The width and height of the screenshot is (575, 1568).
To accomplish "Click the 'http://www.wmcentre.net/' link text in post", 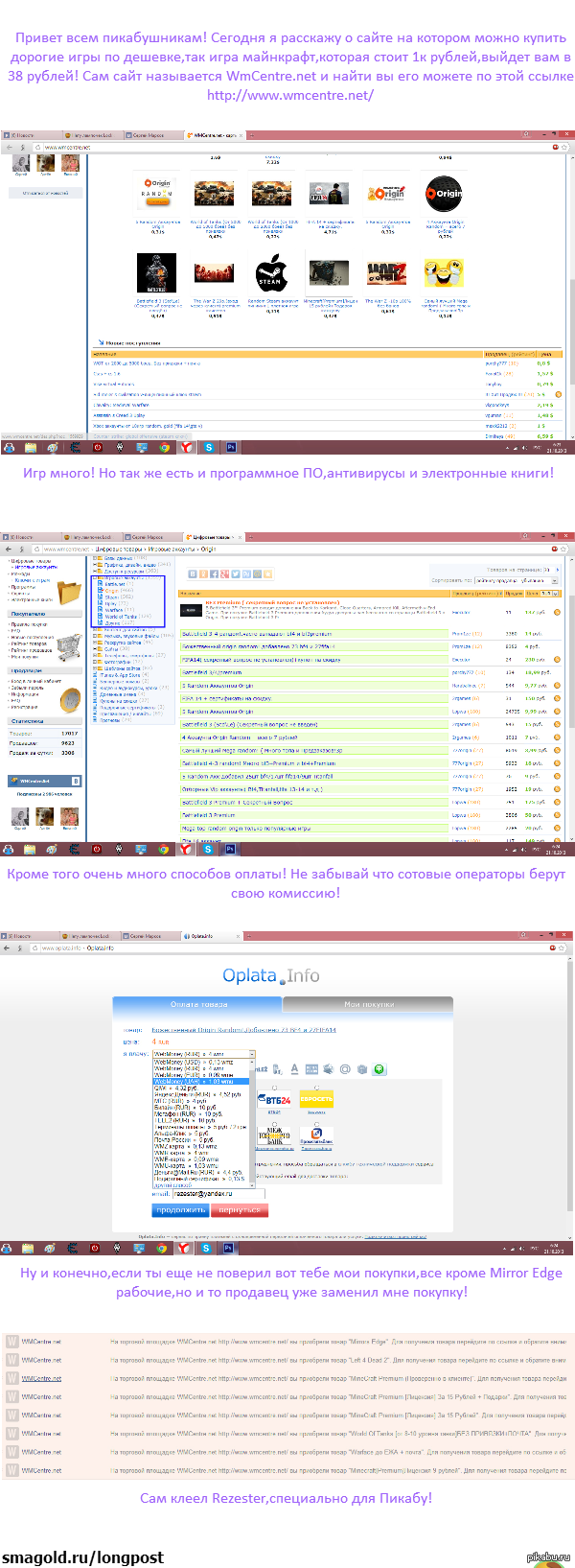I will click(x=290, y=95).
